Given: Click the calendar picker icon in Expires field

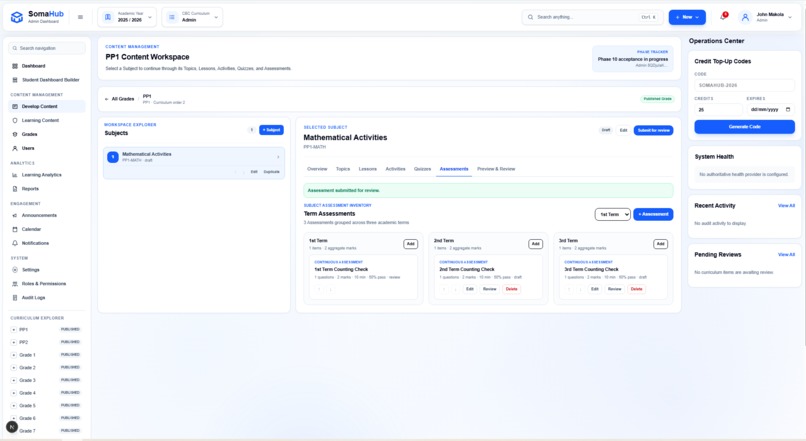Looking at the screenshot, I should (787, 109).
